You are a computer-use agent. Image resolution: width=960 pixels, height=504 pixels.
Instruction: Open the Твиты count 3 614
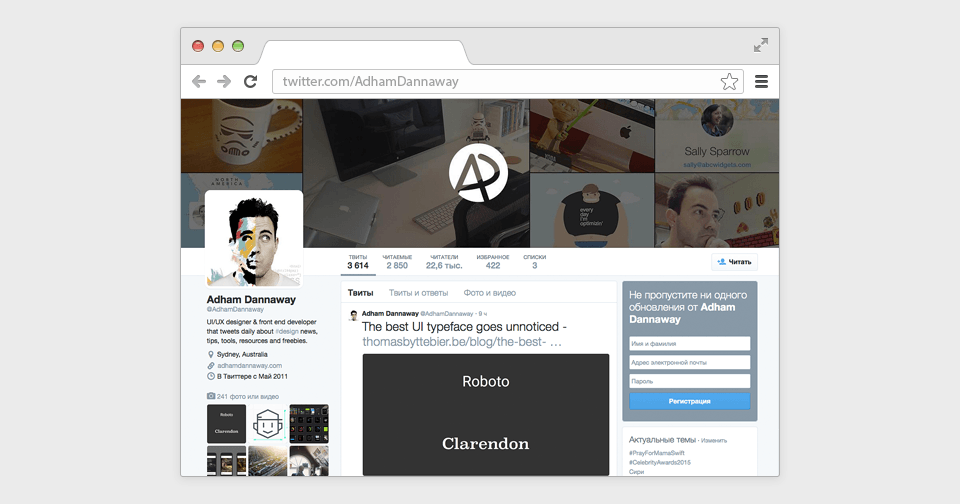[x=358, y=262]
